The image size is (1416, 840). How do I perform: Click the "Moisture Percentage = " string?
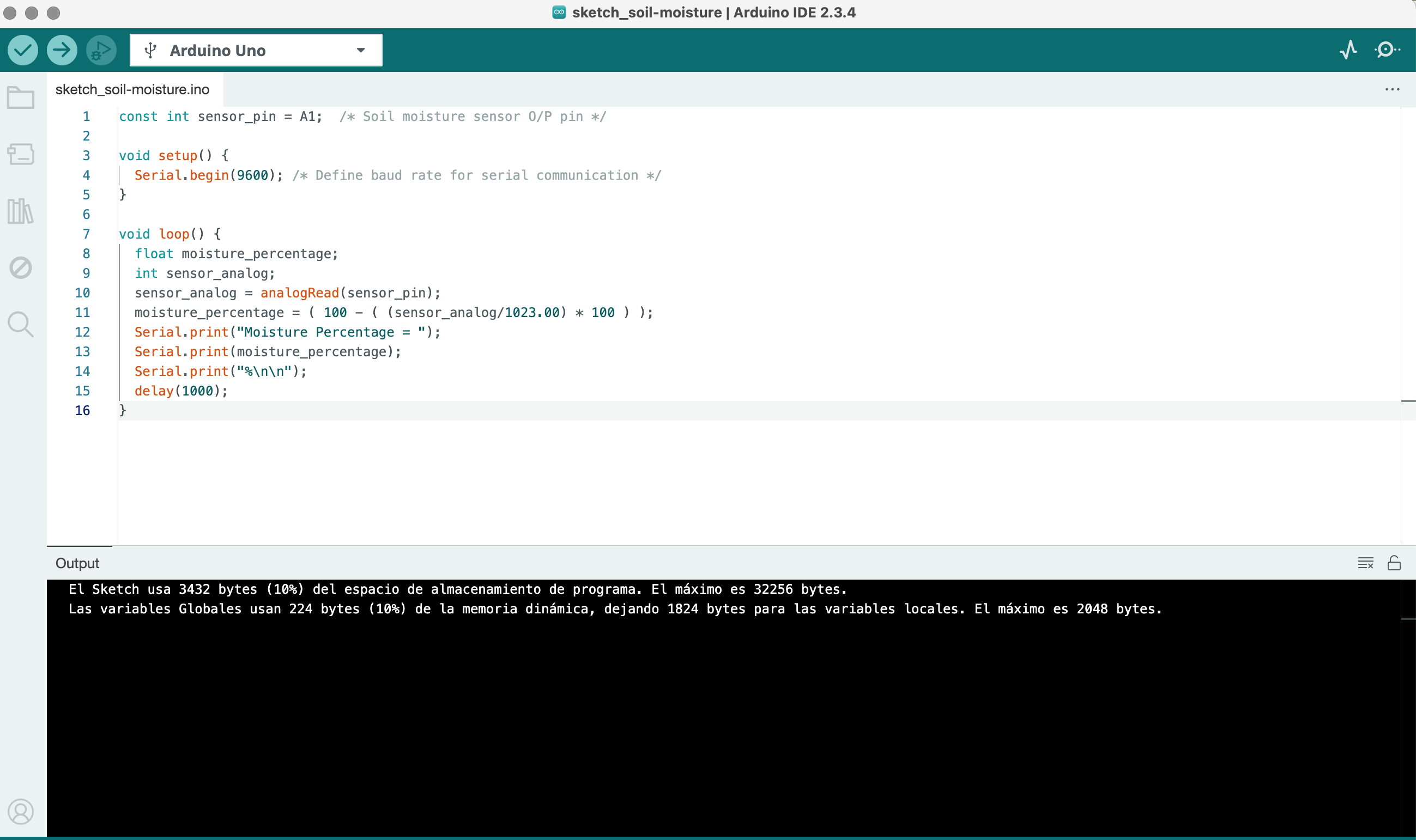coord(331,332)
